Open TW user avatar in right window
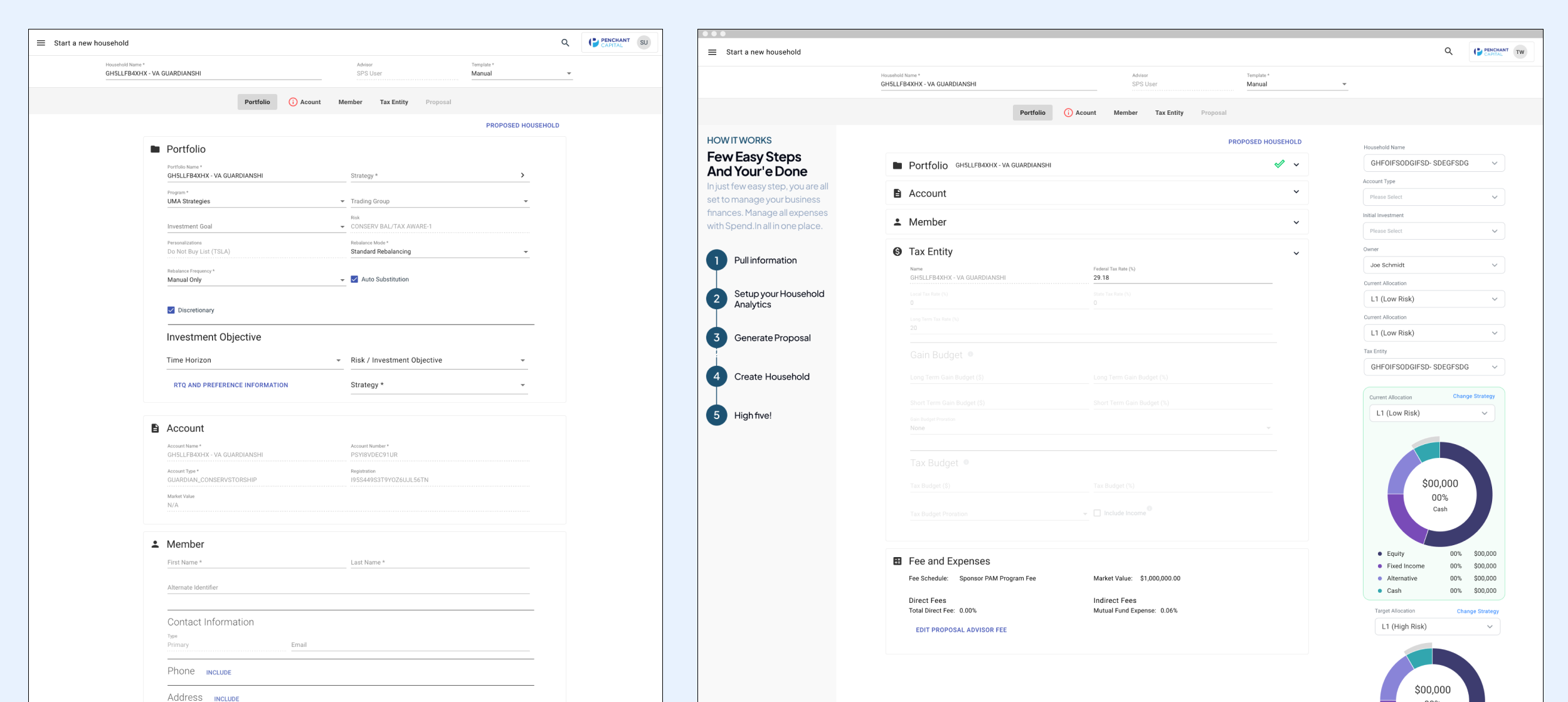The image size is (1568, 702). pyautogui.click(x=1520, y=52)
